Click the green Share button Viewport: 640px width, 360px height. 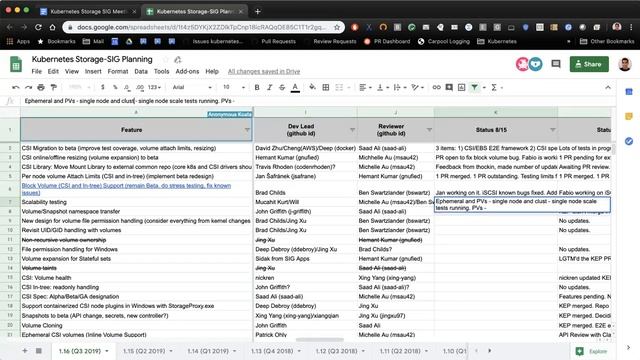[x=589, y=64]
